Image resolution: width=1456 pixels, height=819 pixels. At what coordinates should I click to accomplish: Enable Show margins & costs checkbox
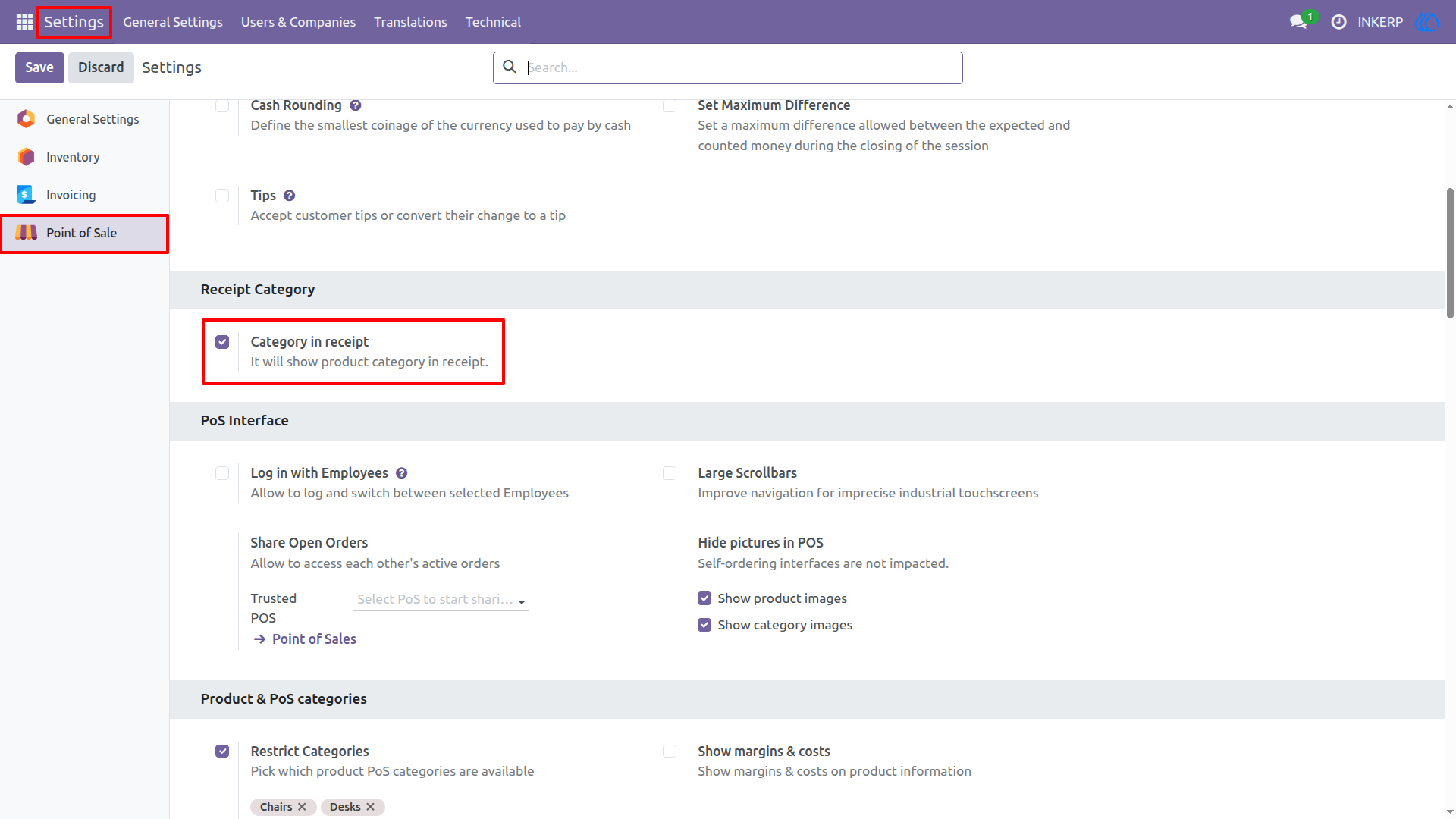[x=670, y=752]
